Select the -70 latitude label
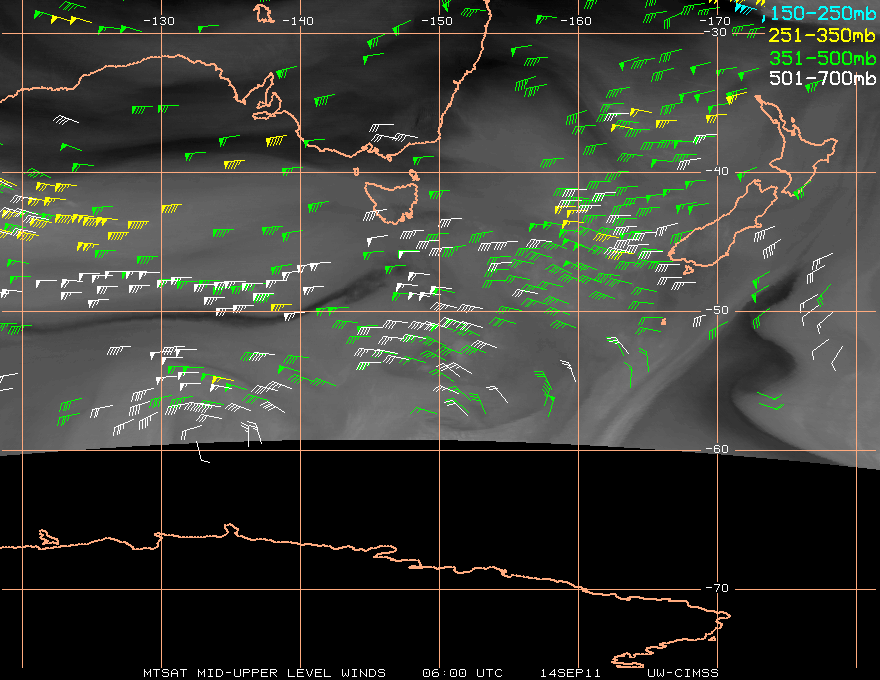Screen dimensions: 880x680 tap(716, 588)
